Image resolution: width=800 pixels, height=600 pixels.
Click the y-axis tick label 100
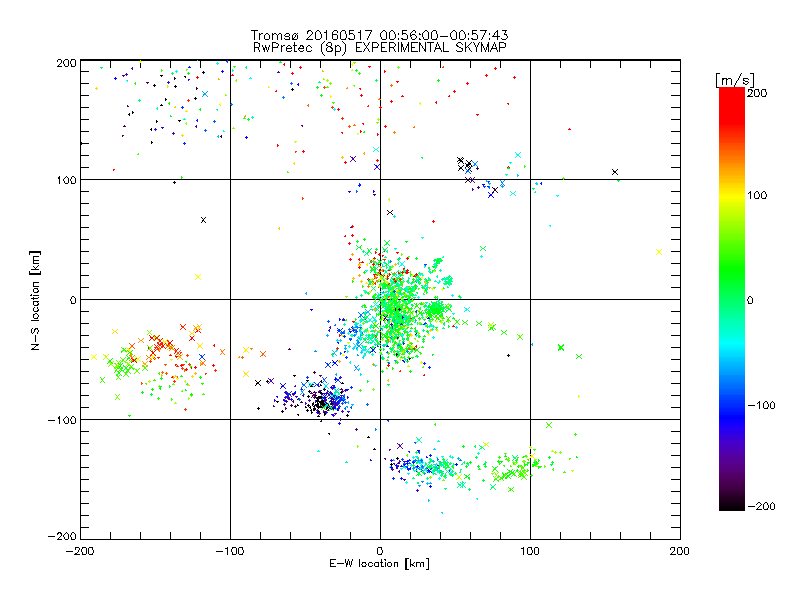click(66, 180)
